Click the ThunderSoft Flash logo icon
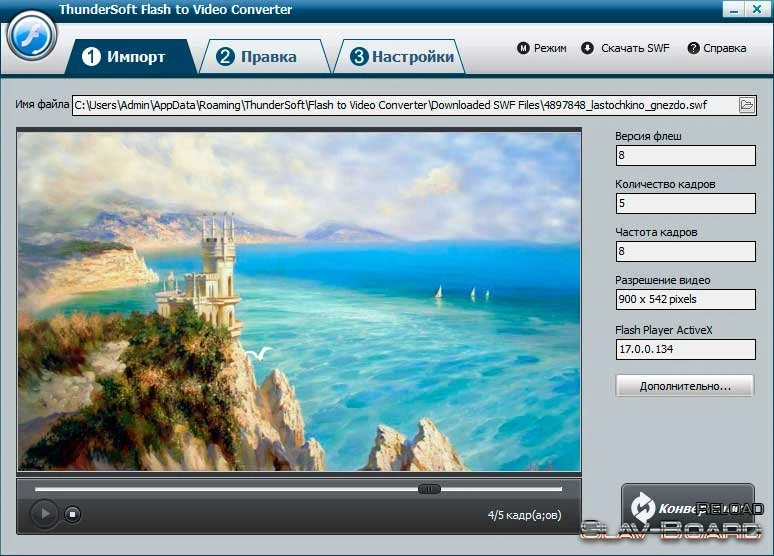Viewport: 774px width, 556px height. (32, 36)
